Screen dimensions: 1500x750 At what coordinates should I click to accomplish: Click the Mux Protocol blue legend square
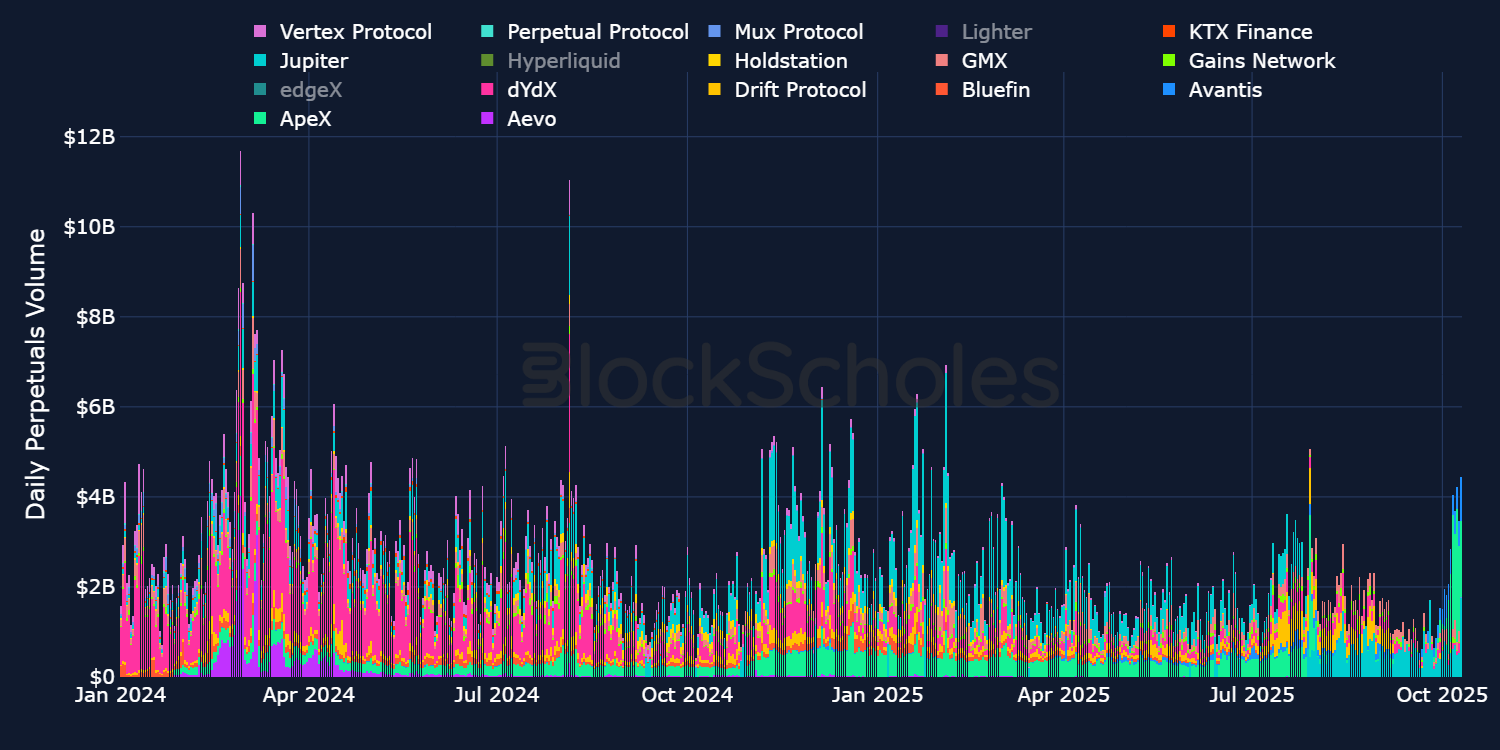click(715, 32)
